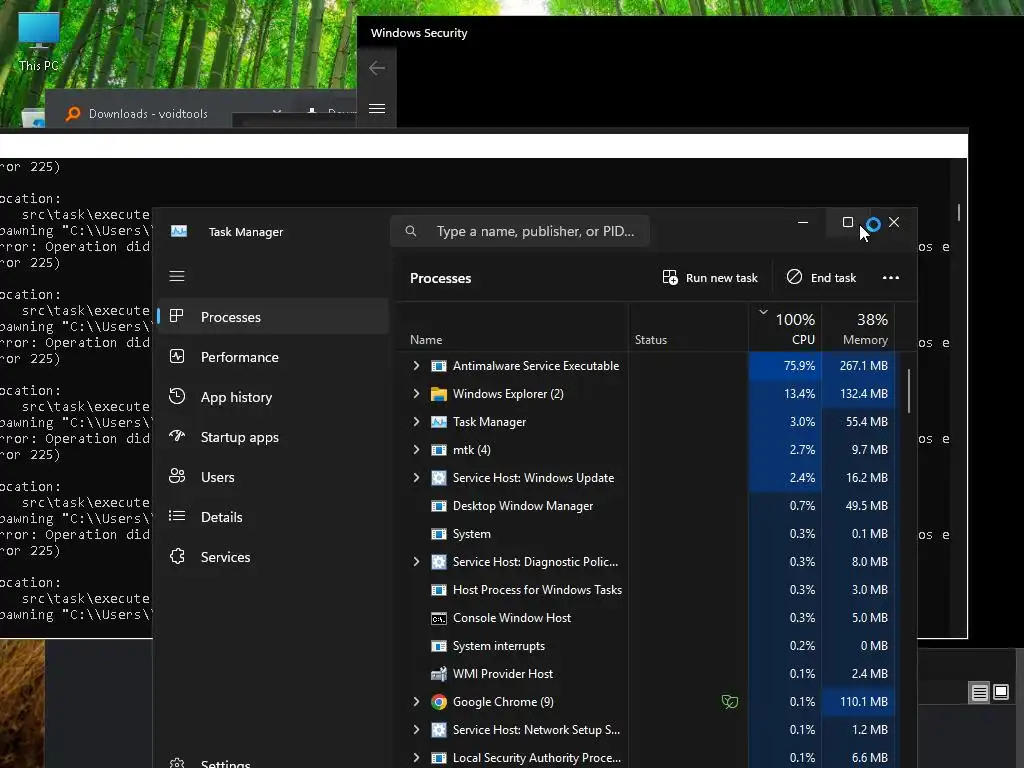Expand Service Host: Diagnostic Policy row
This screenshot has width=1024, height=768.
[x=416, y=562]
